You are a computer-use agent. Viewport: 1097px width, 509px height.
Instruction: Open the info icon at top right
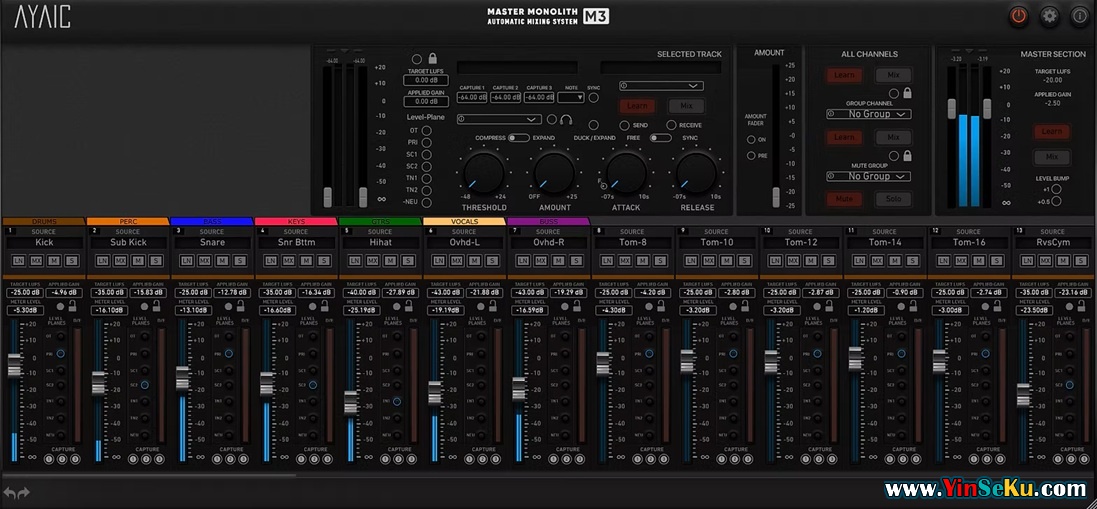click(x=1079, y=15)
